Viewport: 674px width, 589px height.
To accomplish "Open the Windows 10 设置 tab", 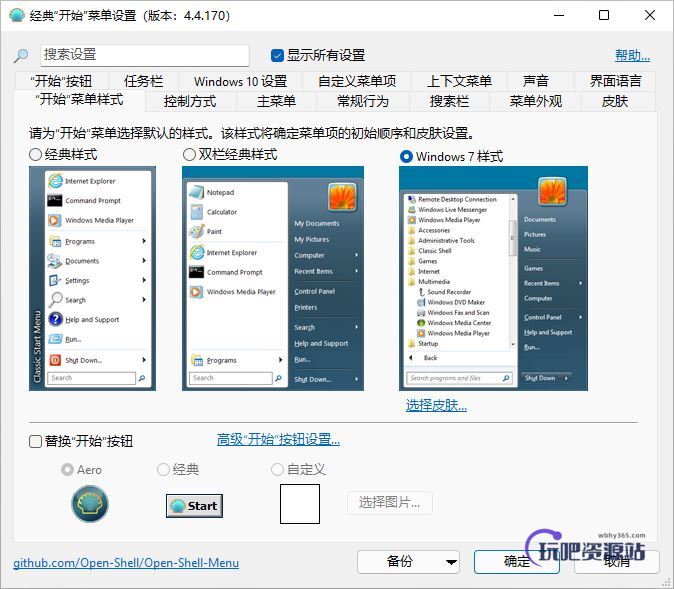I will [x=240, y=81].
